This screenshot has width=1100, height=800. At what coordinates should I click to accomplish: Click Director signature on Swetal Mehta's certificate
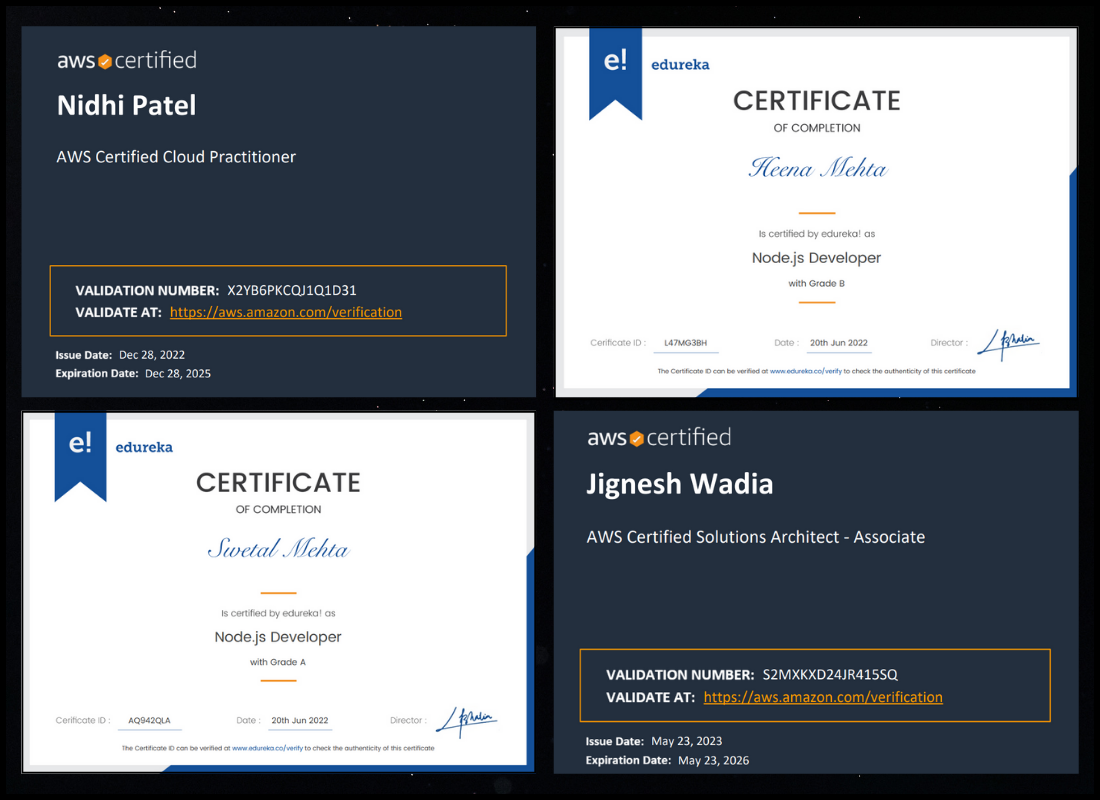[x=466, y=720]
